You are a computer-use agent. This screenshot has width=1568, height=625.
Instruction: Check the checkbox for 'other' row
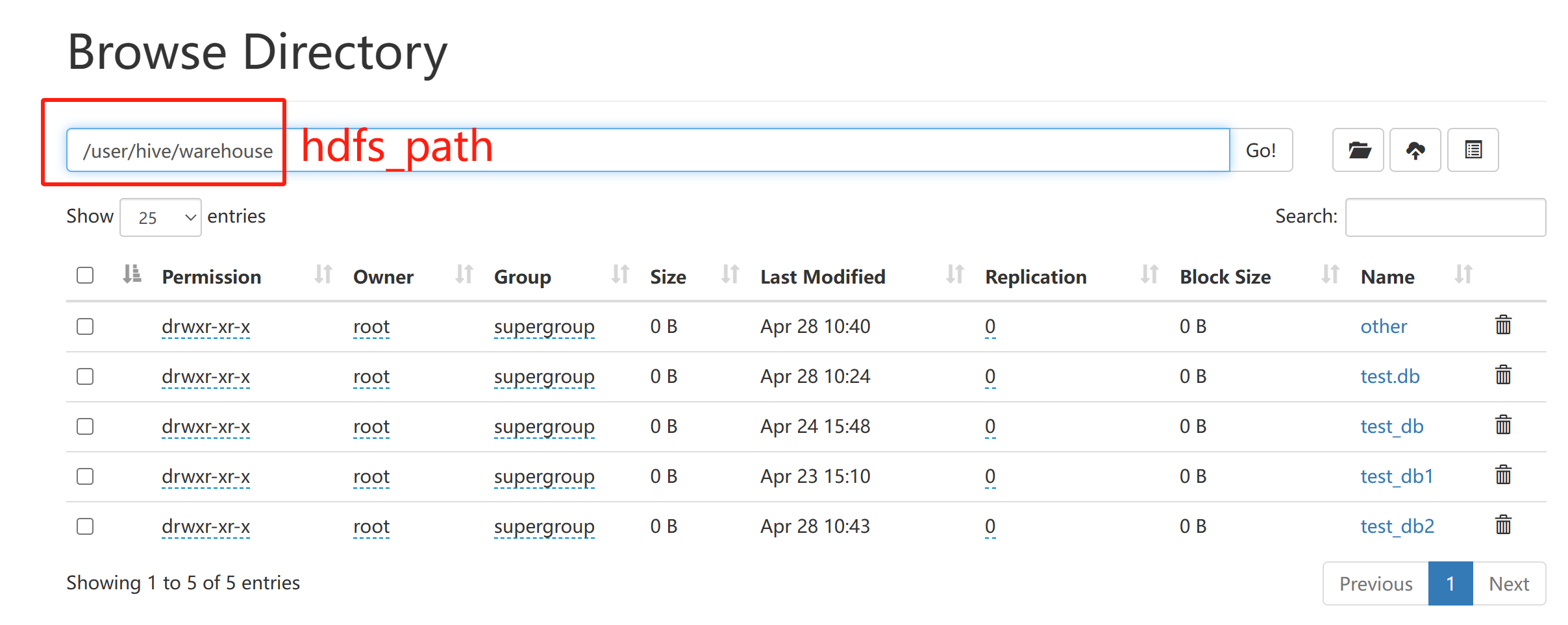point(85,326)
